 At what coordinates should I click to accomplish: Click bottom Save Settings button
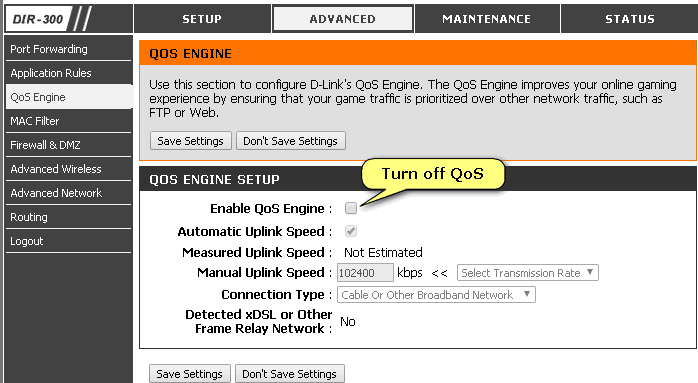click(190, 374)
